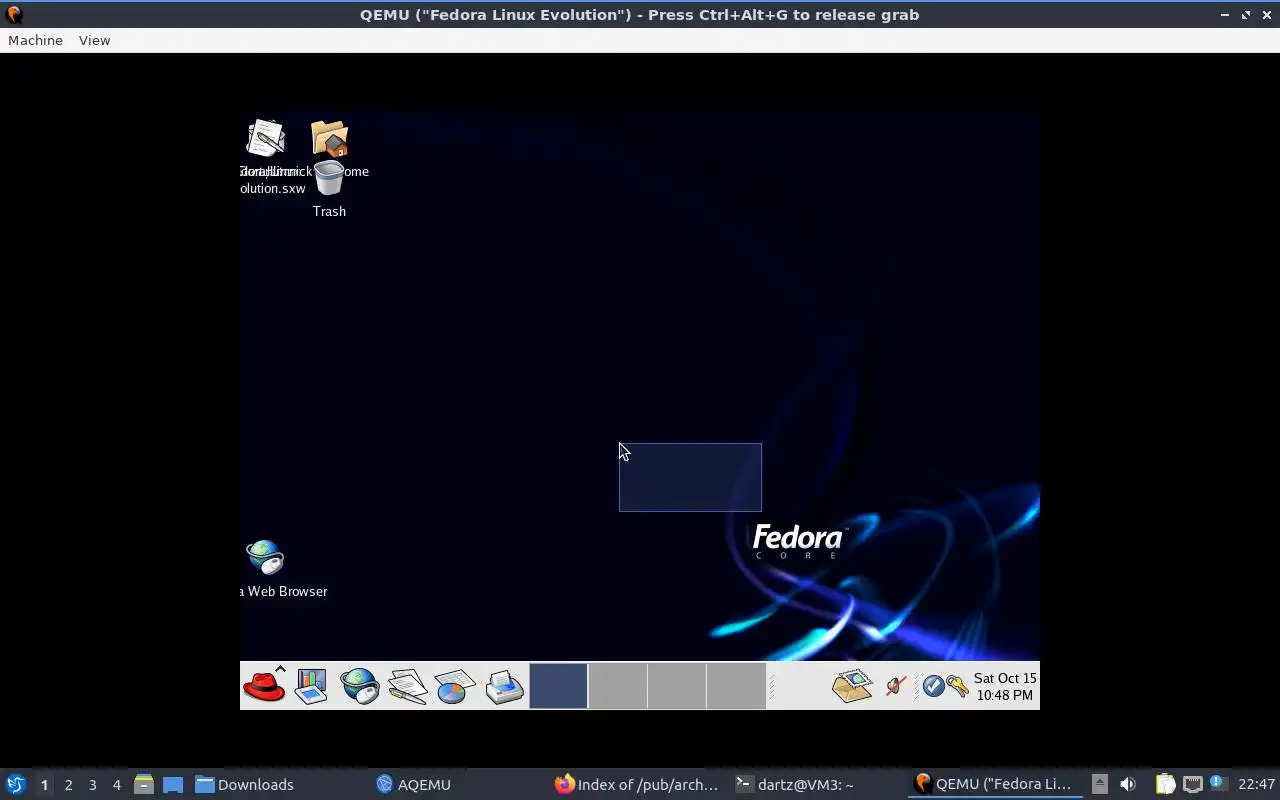Switch to the second Fedora workspace
1280x800 pixels.
[617, 686]
